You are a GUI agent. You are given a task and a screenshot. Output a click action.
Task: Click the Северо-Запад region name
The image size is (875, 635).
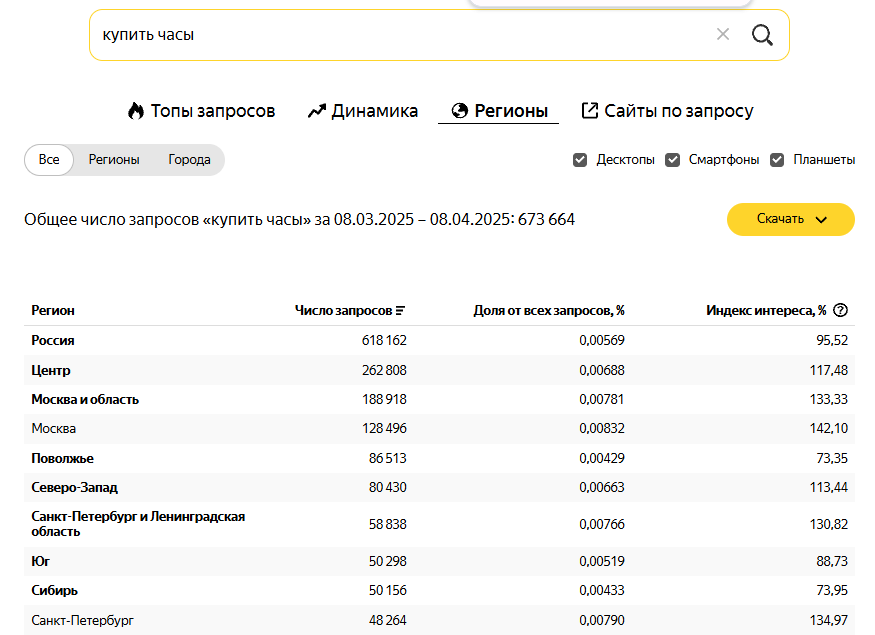tap(74, 487)
